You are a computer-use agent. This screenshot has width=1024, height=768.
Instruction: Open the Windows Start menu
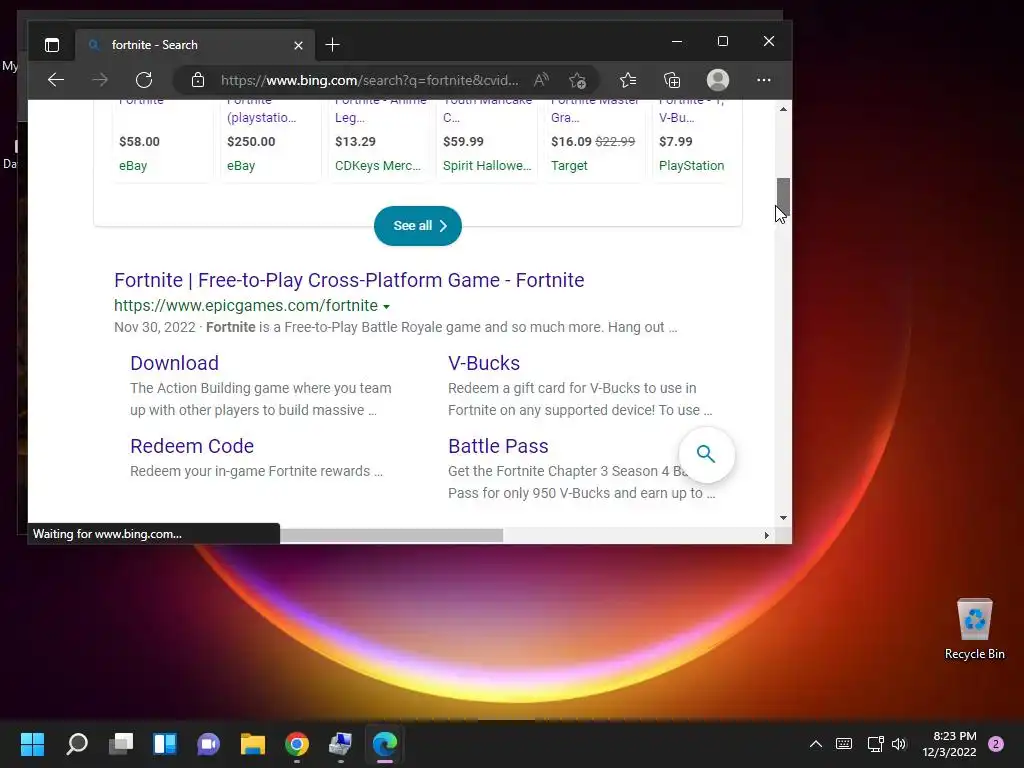point(33,744)
